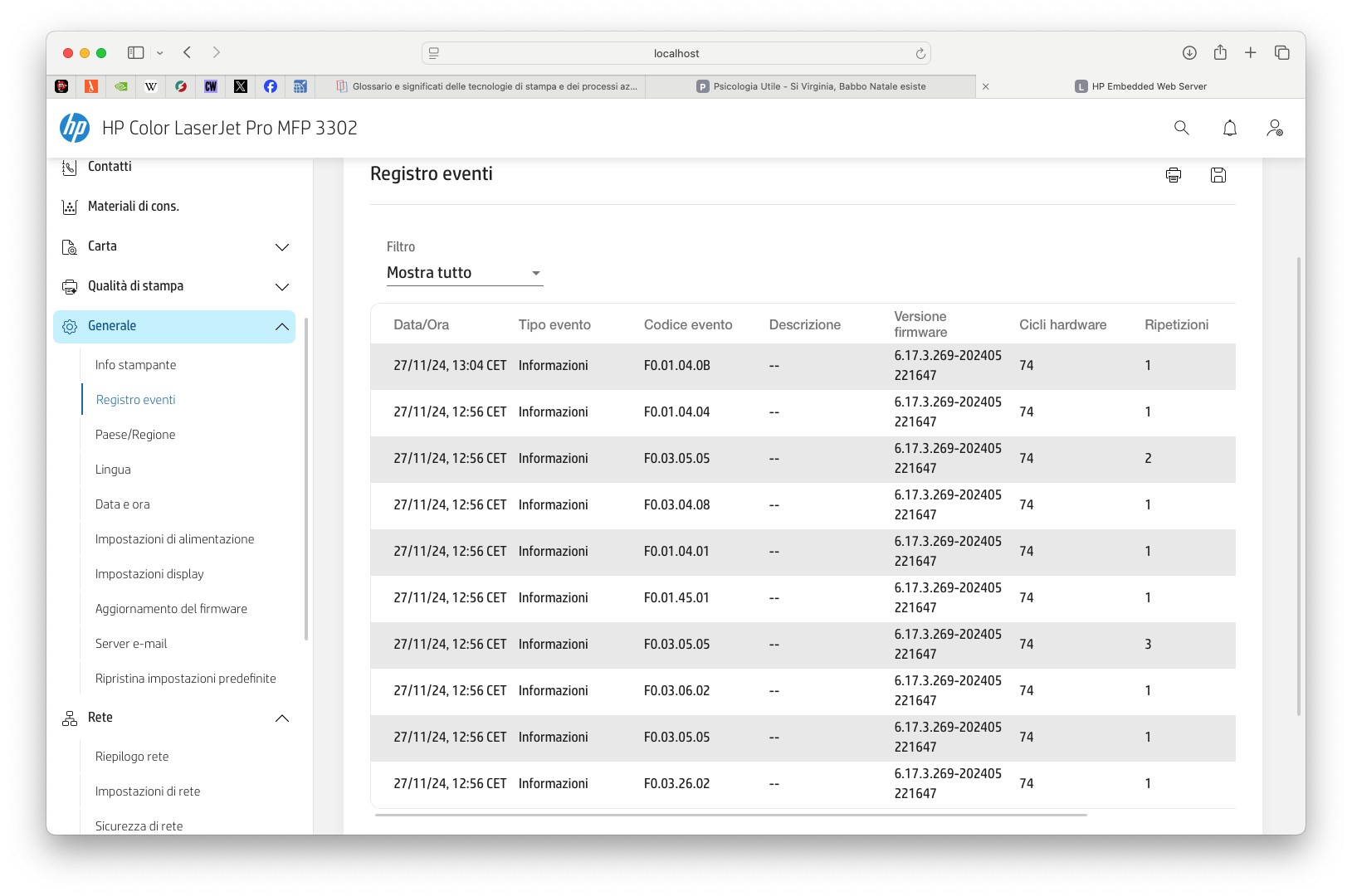Viewport: 1352px width, 896px height.
Task: Collapse the Rete menu section
Action: coord(281,718)
